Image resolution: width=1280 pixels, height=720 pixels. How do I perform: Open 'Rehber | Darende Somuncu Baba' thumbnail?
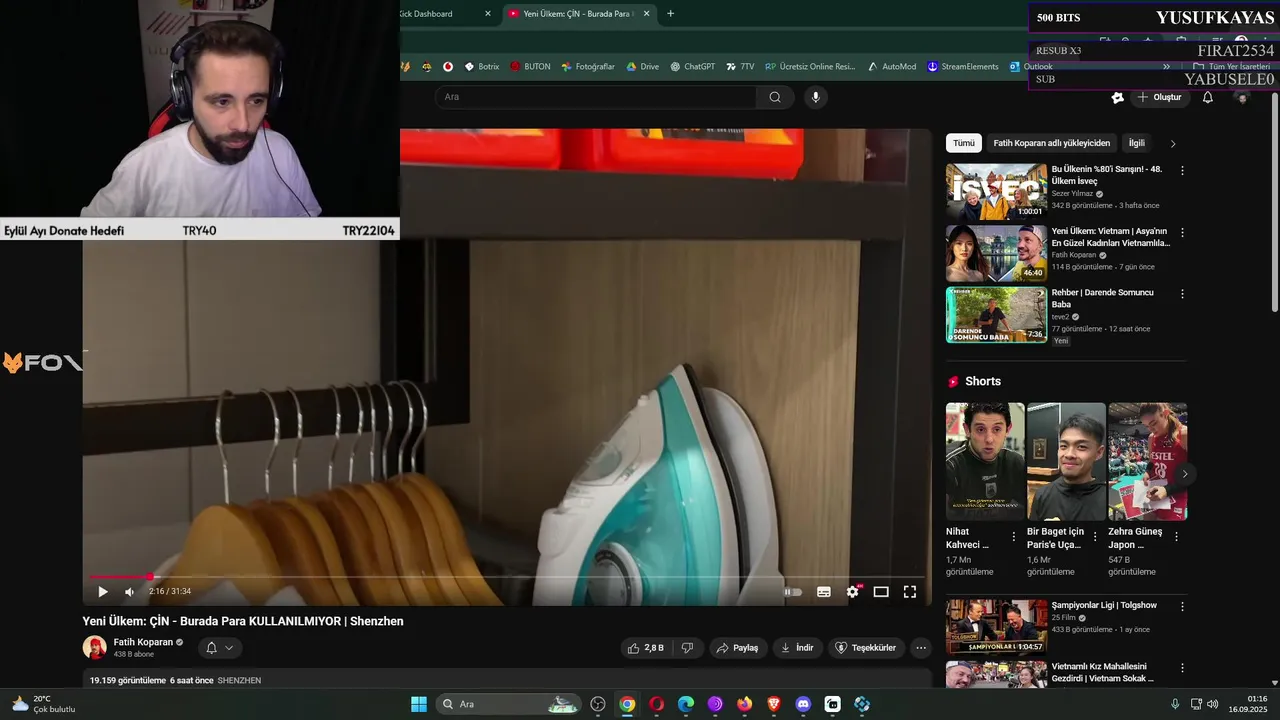click(997, 315)
